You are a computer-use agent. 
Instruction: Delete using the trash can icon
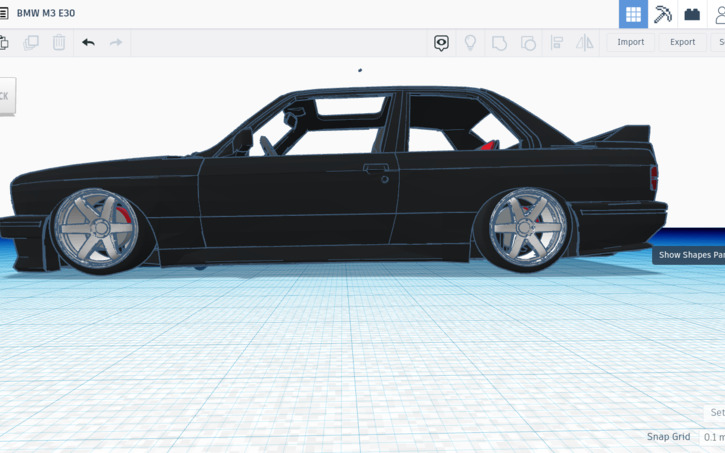coord(59,43)
